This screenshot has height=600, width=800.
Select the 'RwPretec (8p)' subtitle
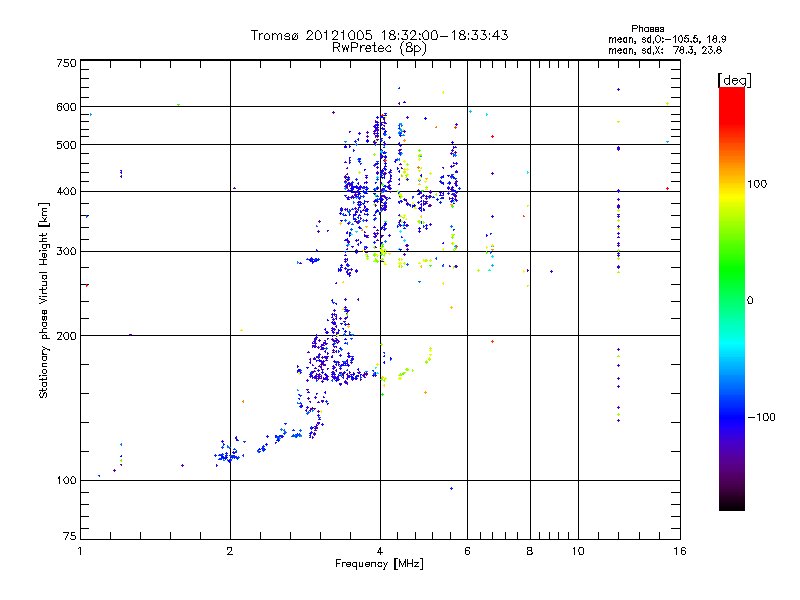pos(379,48)
